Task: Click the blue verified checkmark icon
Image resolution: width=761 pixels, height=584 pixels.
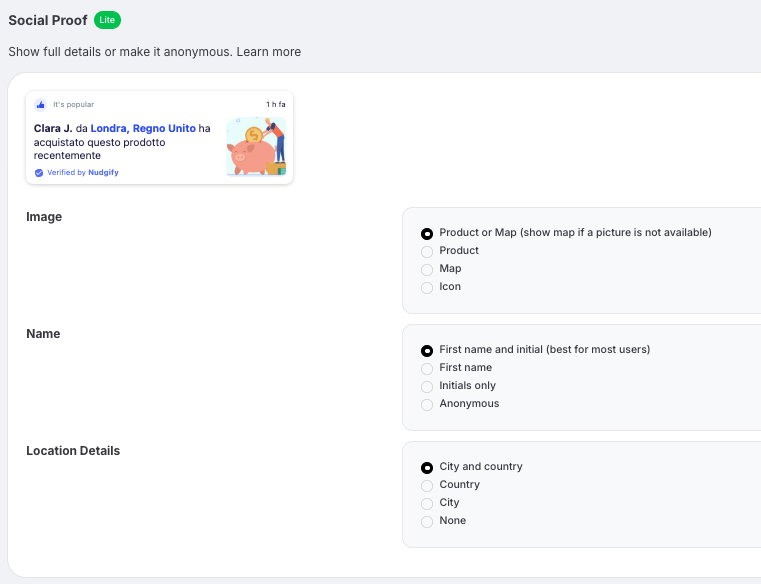Action: point(39,173)
